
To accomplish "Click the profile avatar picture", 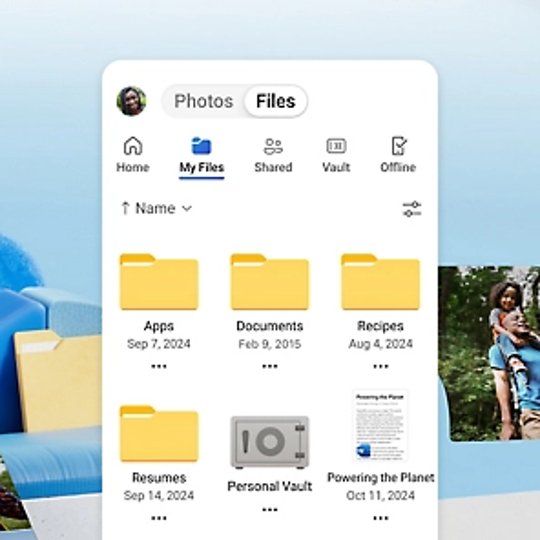I will point(132,101).
